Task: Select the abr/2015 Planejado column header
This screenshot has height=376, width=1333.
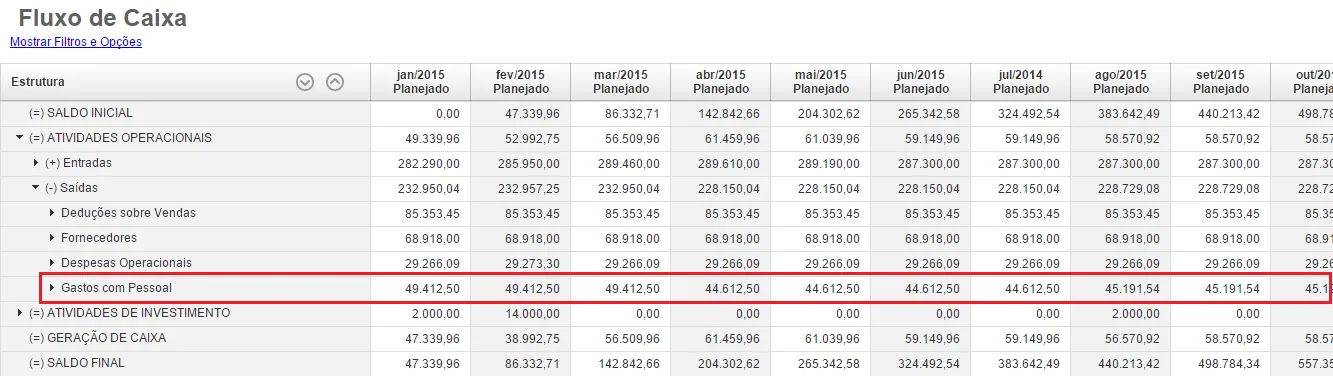Action: pyautogui.click(x=720, y=82)
